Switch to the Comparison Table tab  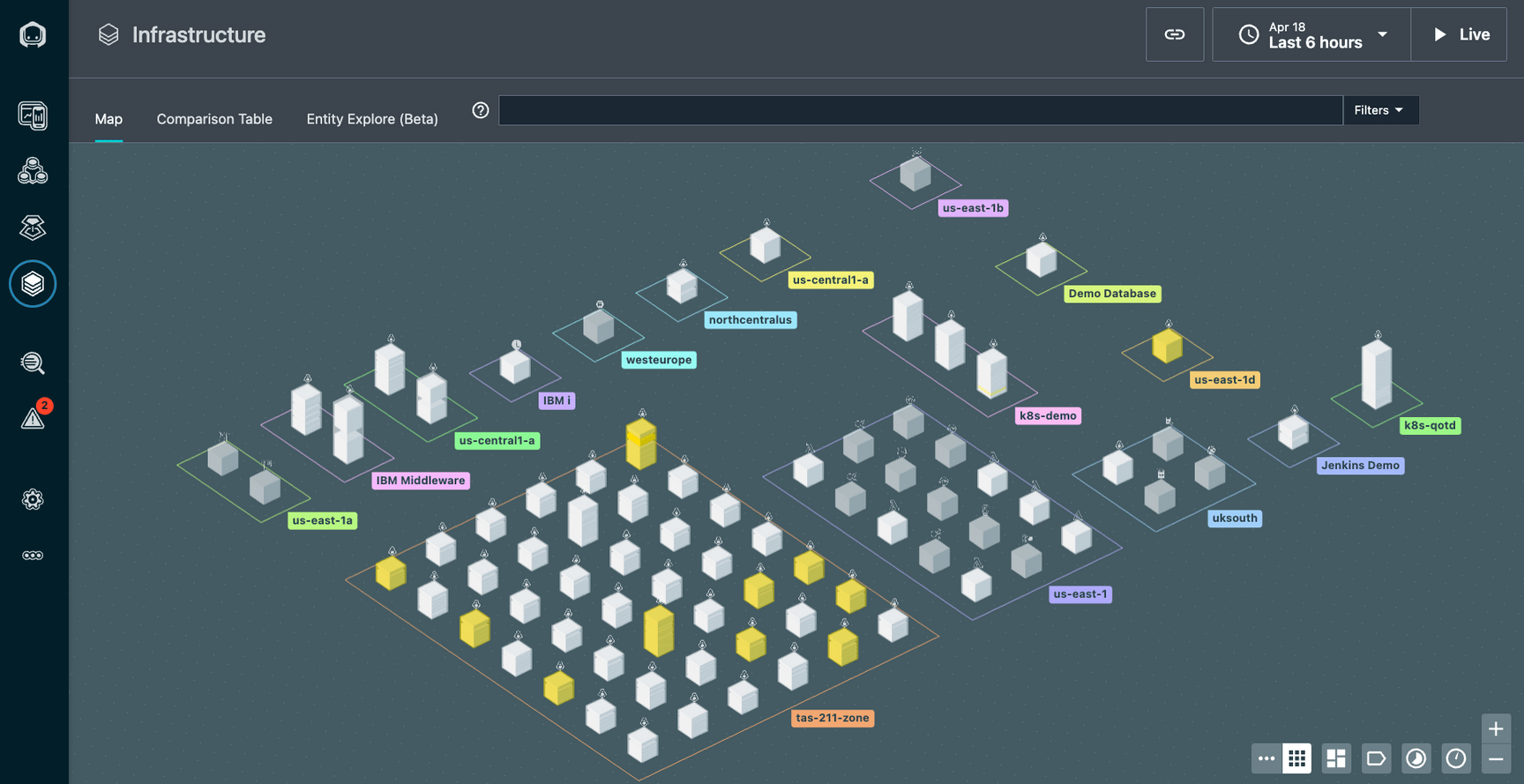tap(214, 119)
